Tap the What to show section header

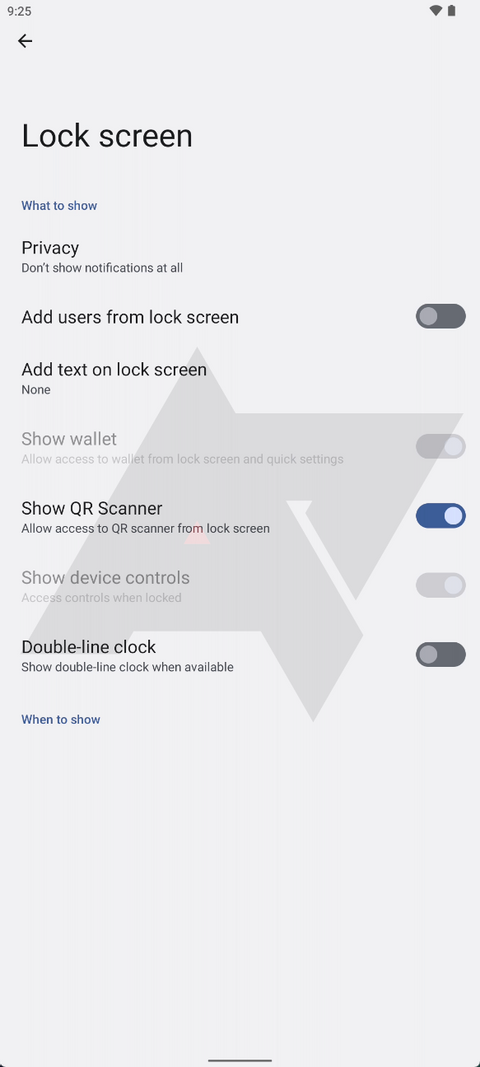coord(59,206)
